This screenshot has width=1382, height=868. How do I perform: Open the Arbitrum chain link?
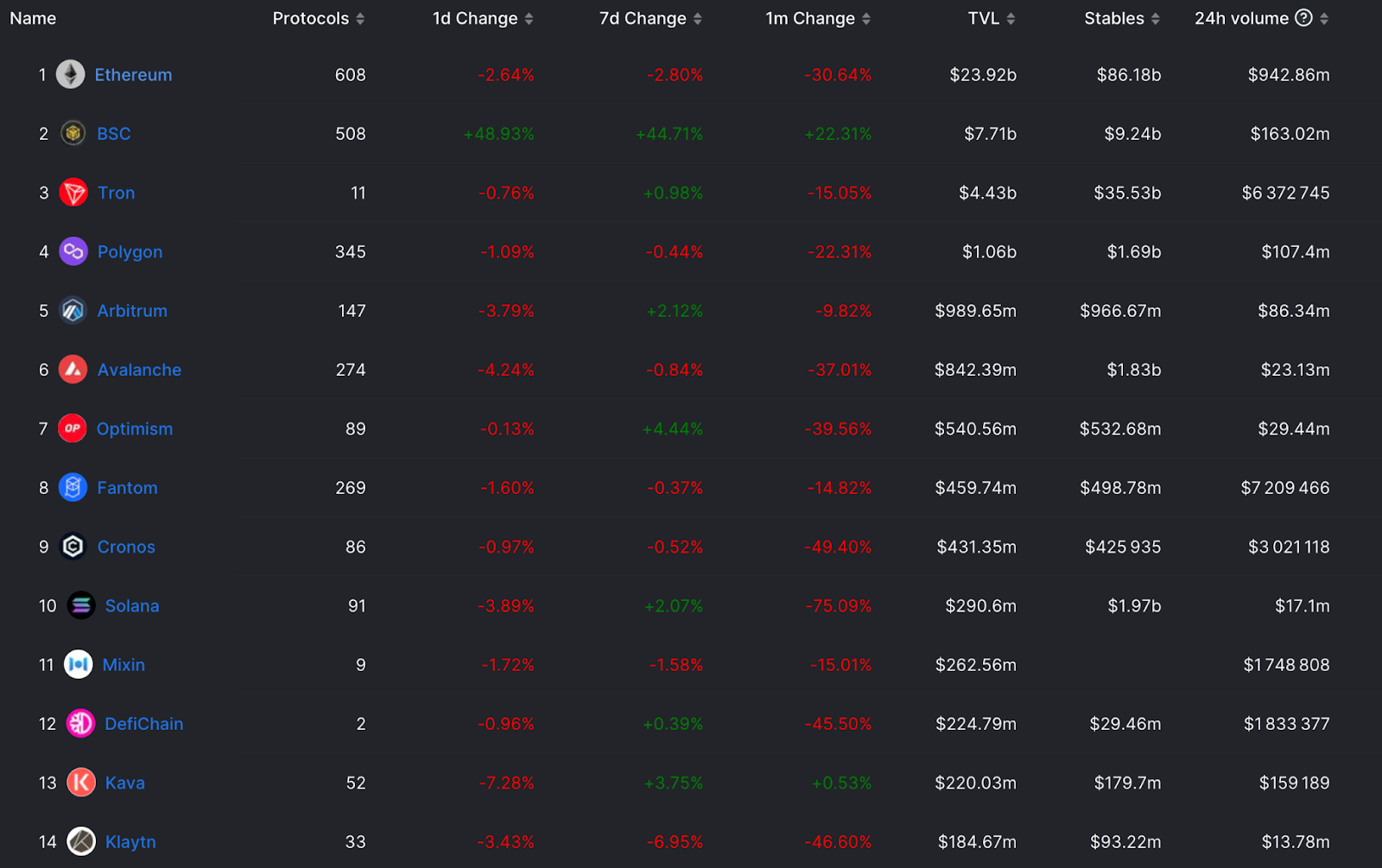click(132, 311)
